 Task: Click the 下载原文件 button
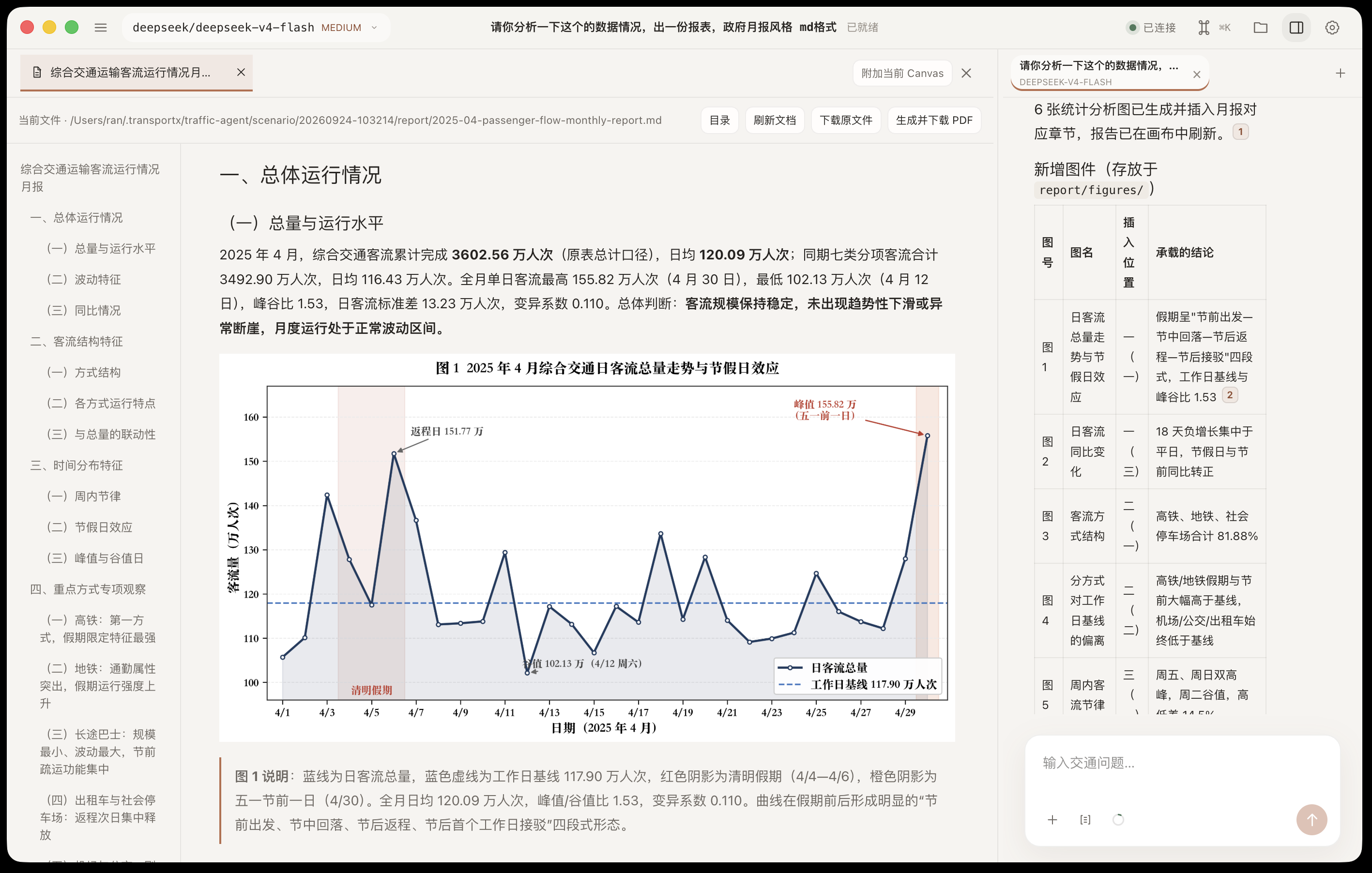tap(846, 120)
